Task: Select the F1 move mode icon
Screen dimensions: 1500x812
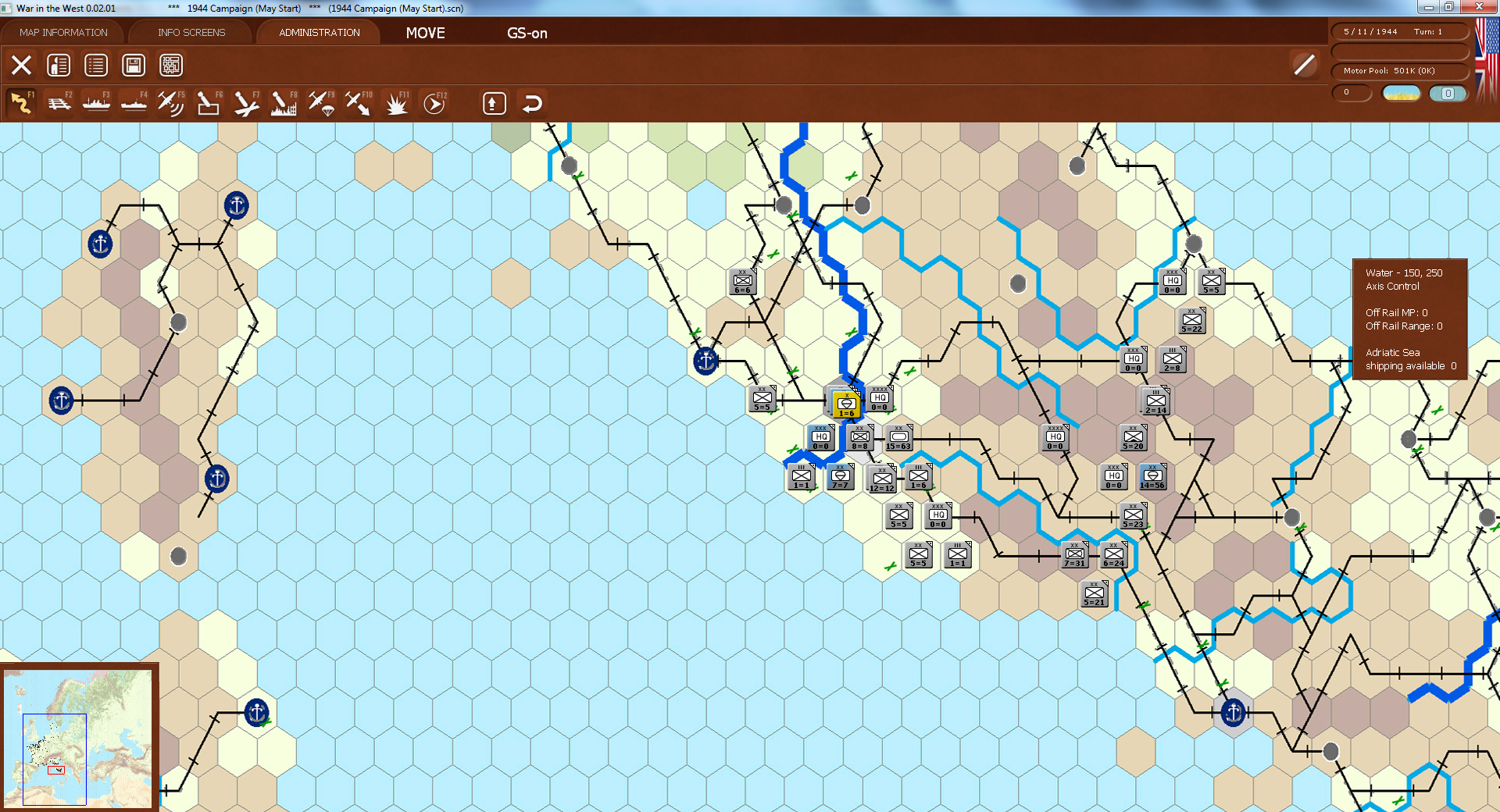Action: (x=21, y=103)
